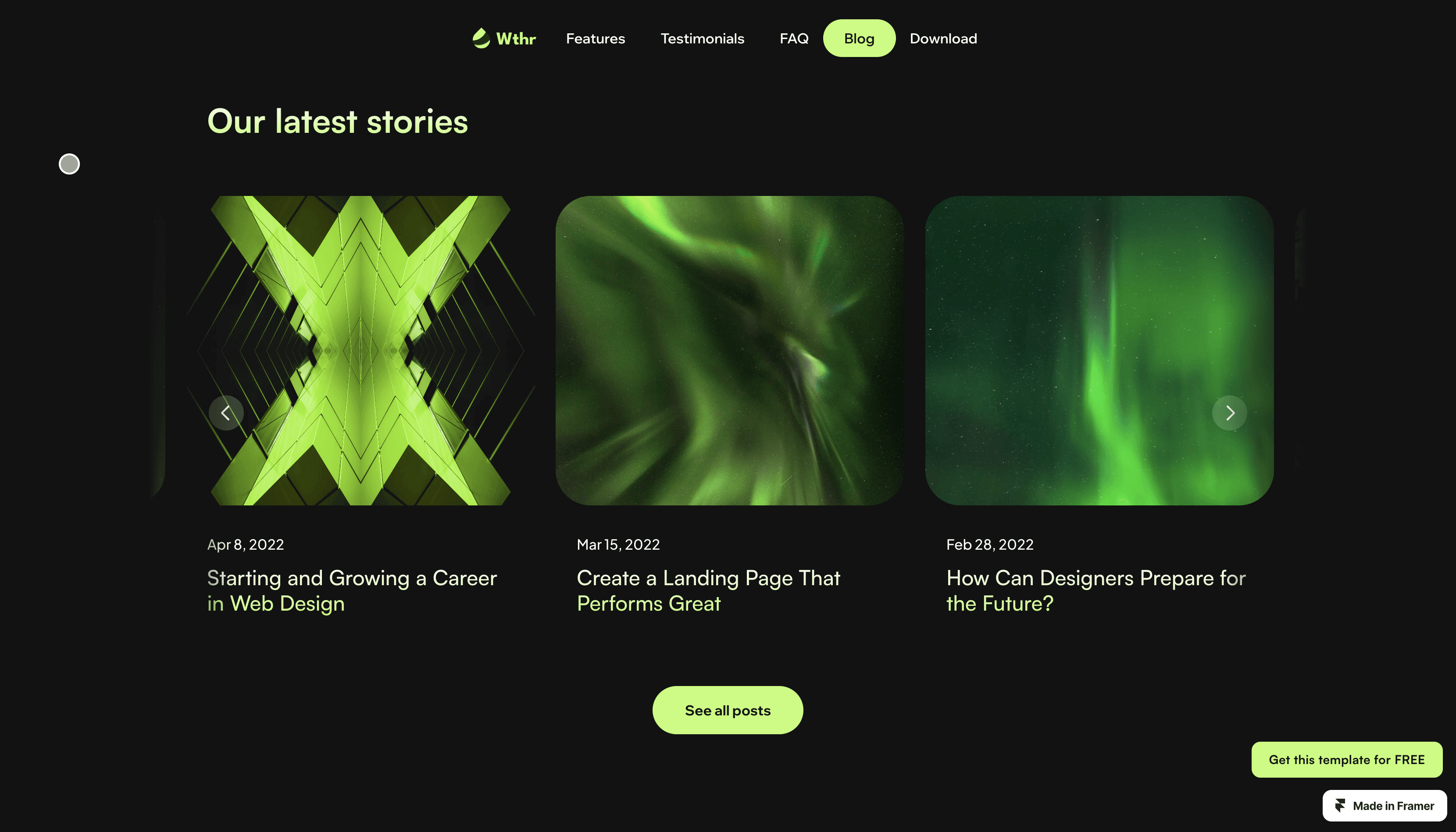Click the previous carousel arrow
1456x832 pixels.
226,412
